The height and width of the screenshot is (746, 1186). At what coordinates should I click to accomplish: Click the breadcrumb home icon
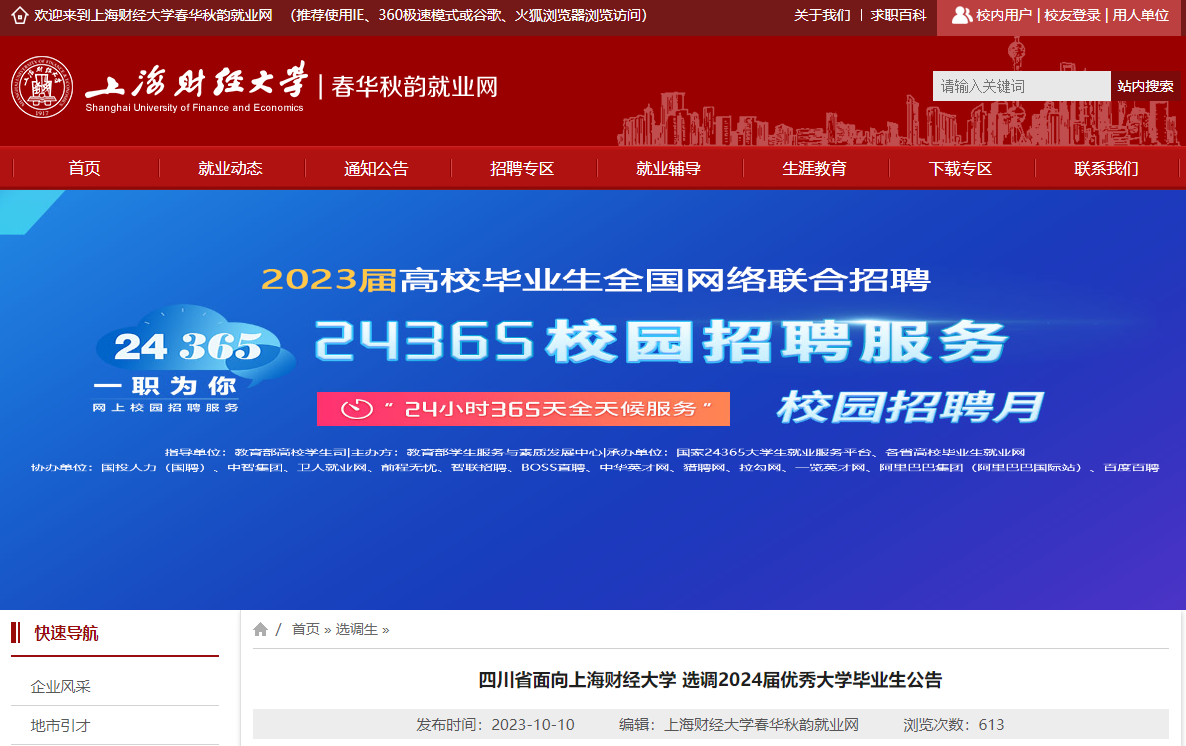[x=260, y=629]
